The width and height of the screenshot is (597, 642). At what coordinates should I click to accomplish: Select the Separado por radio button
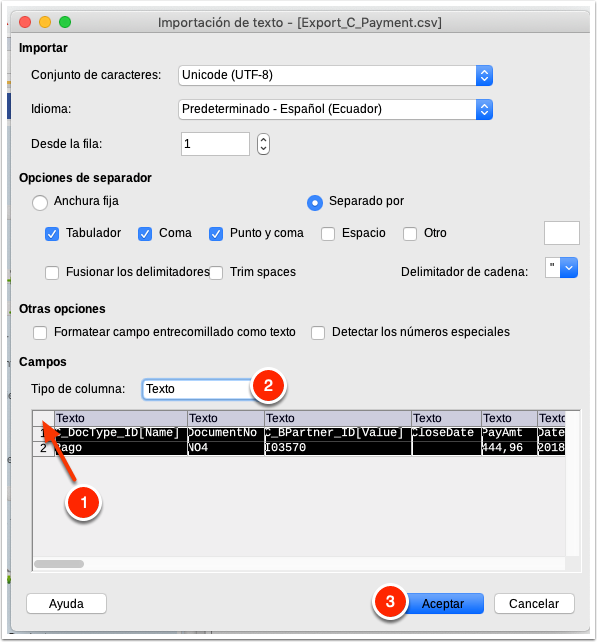point(315,203)
